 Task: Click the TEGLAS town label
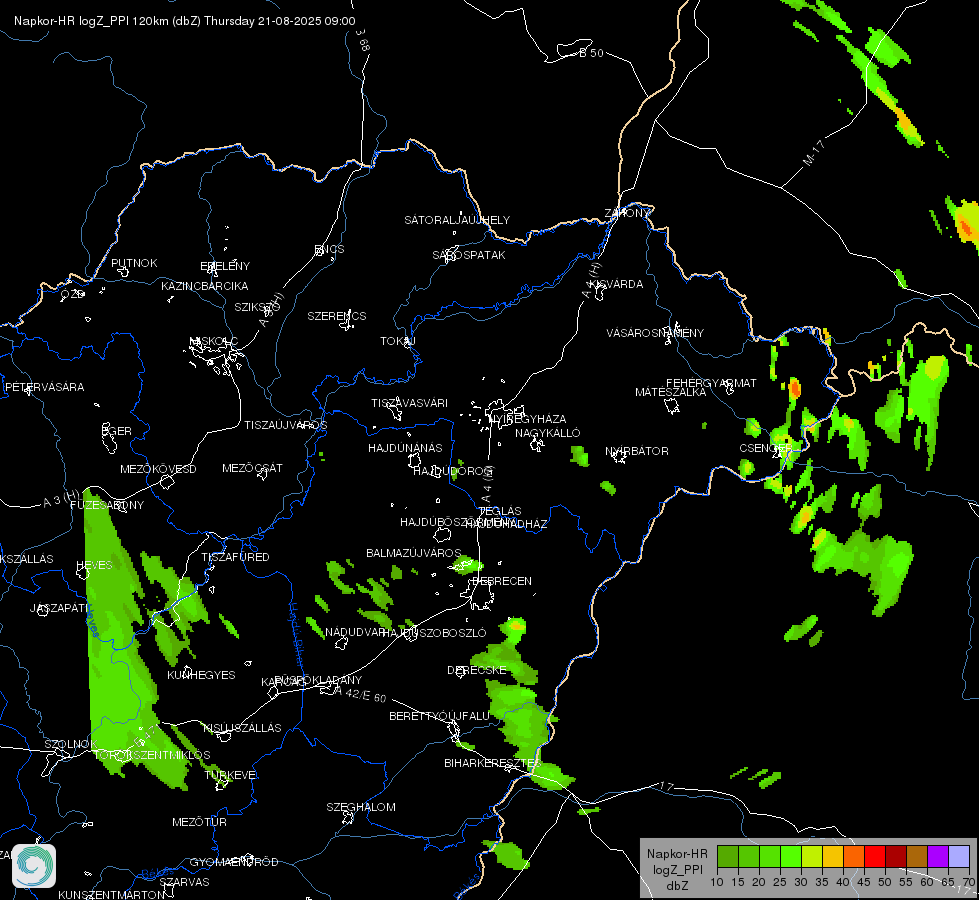pos(500,511)
